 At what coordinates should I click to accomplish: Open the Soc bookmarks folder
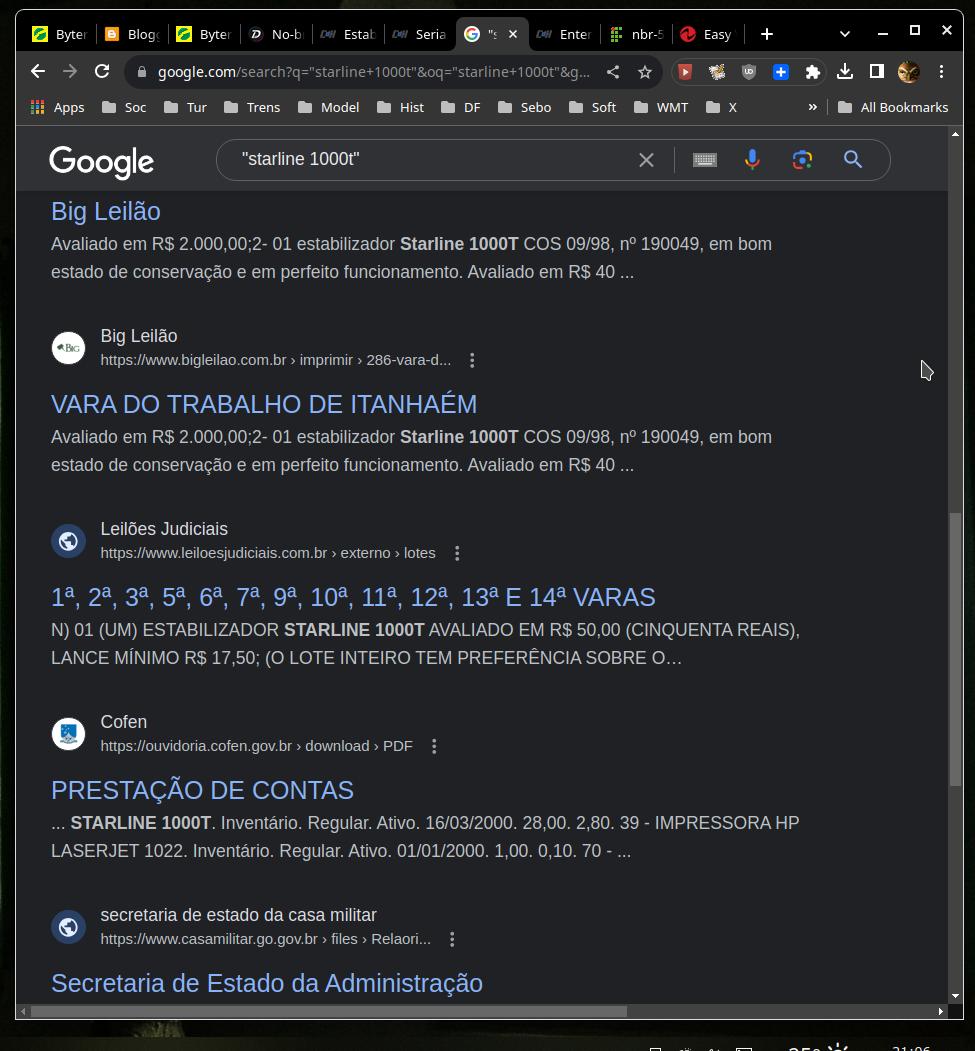[x=124, y=107]
